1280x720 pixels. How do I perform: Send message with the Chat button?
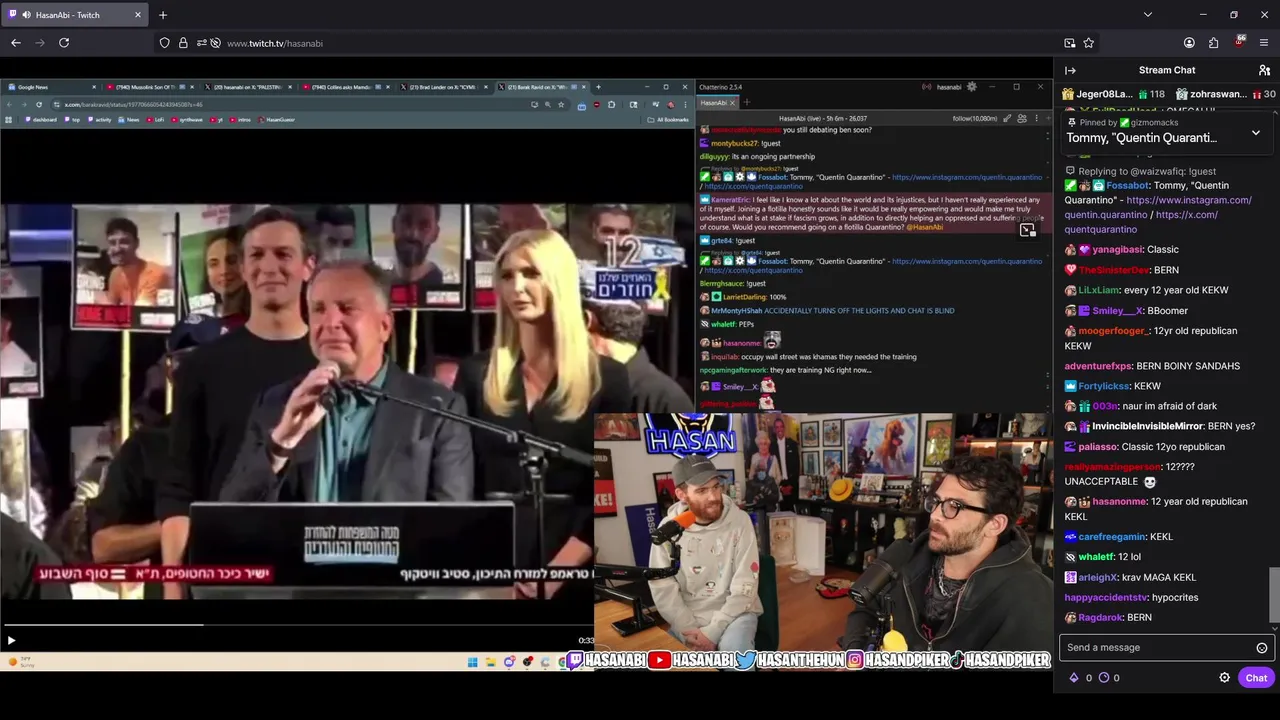click(x=1256, y=678)
